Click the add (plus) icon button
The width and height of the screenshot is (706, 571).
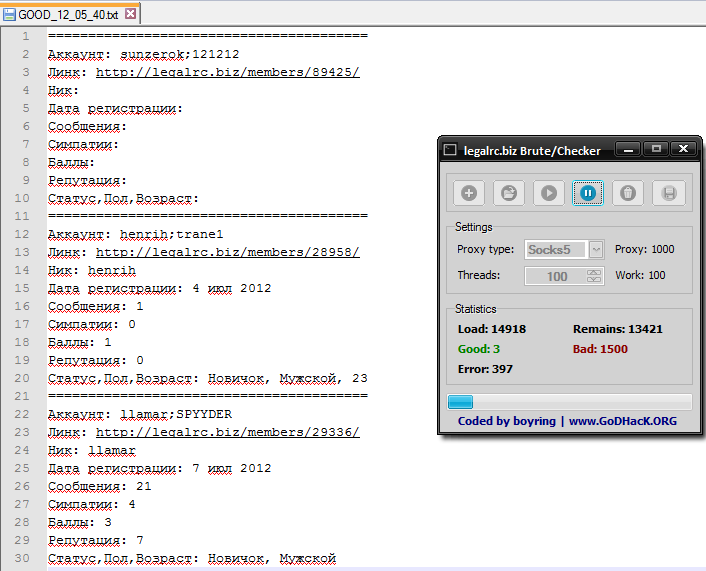pos(469,193)
